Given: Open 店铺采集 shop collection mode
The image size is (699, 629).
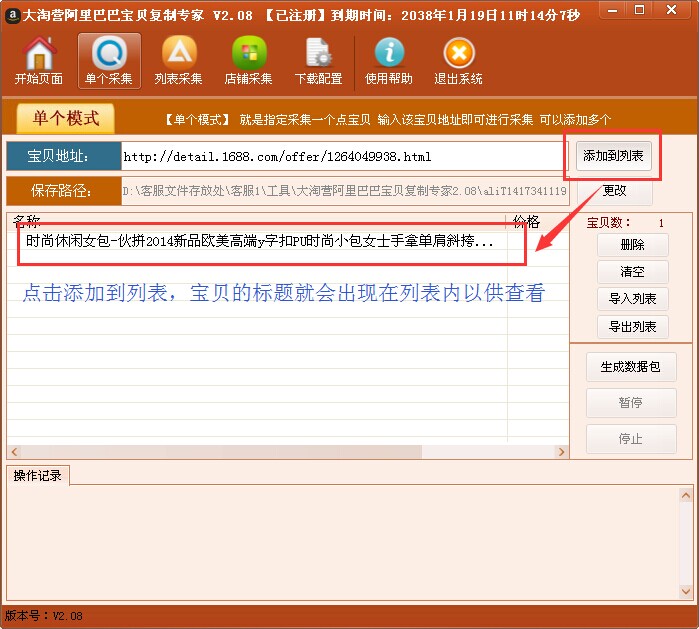Looking at the screenshot, I should (x=249, y=61).
